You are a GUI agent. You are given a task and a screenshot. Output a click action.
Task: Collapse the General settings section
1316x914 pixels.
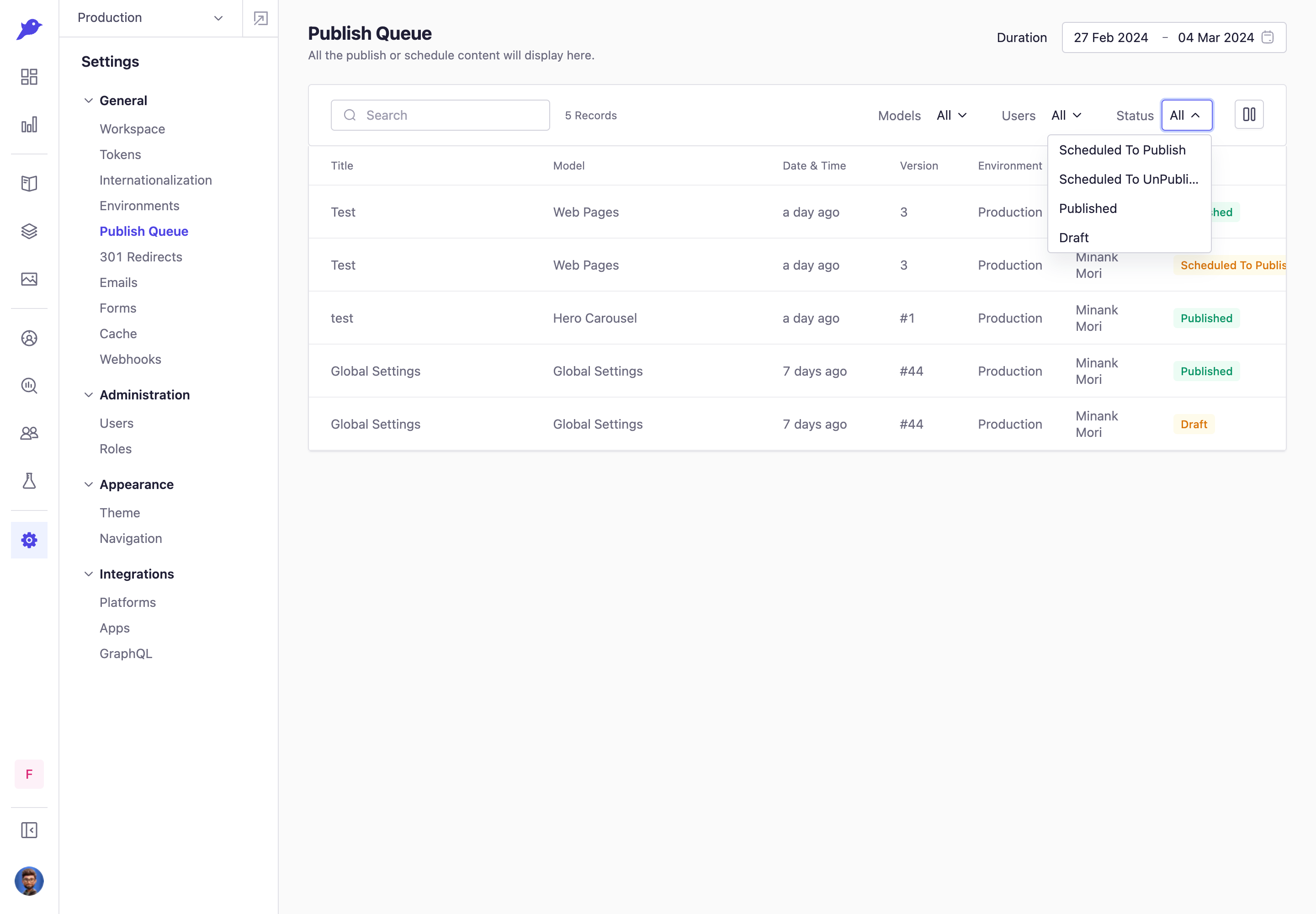(89, 101)
